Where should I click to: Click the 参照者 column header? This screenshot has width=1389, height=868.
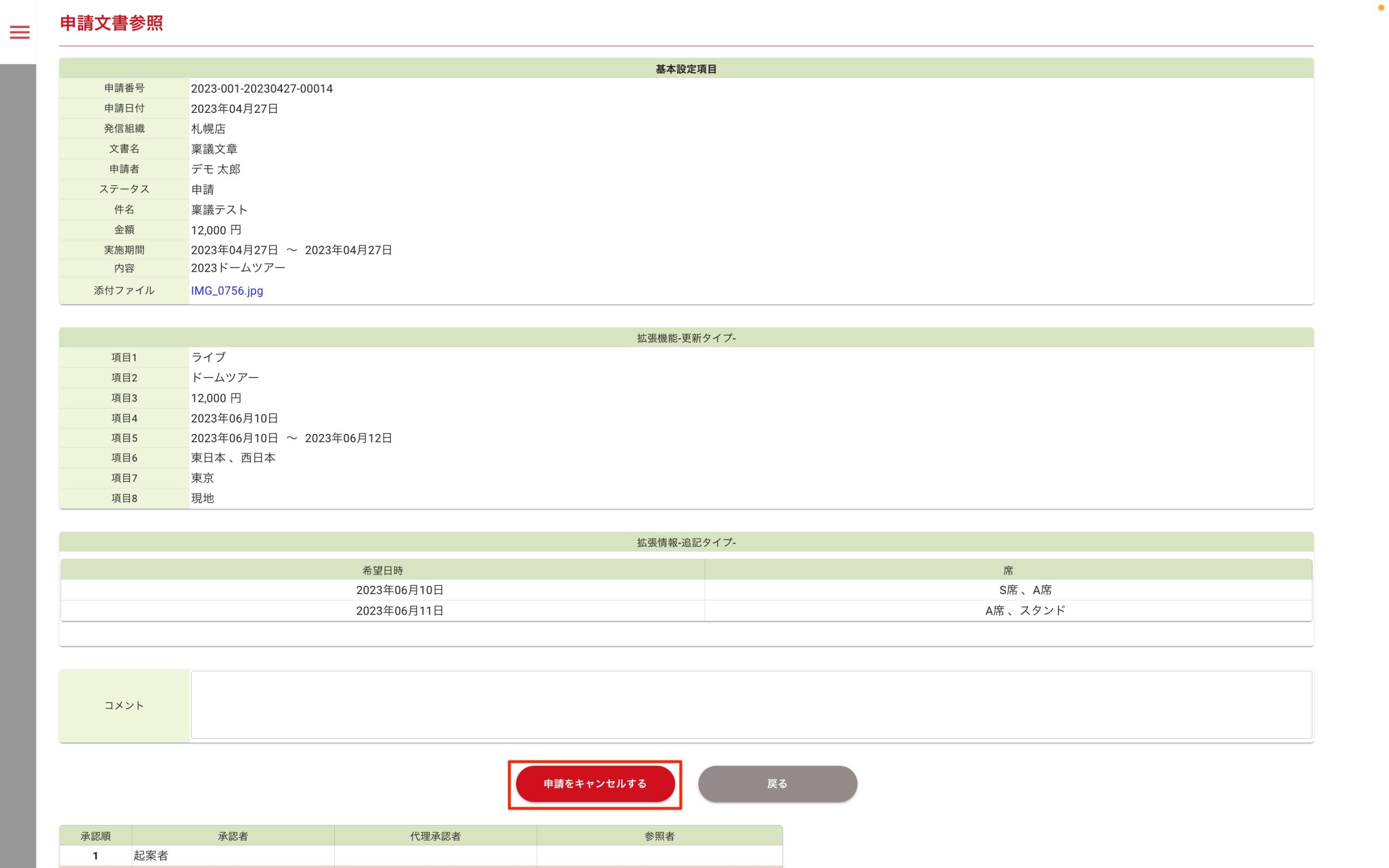659,836
